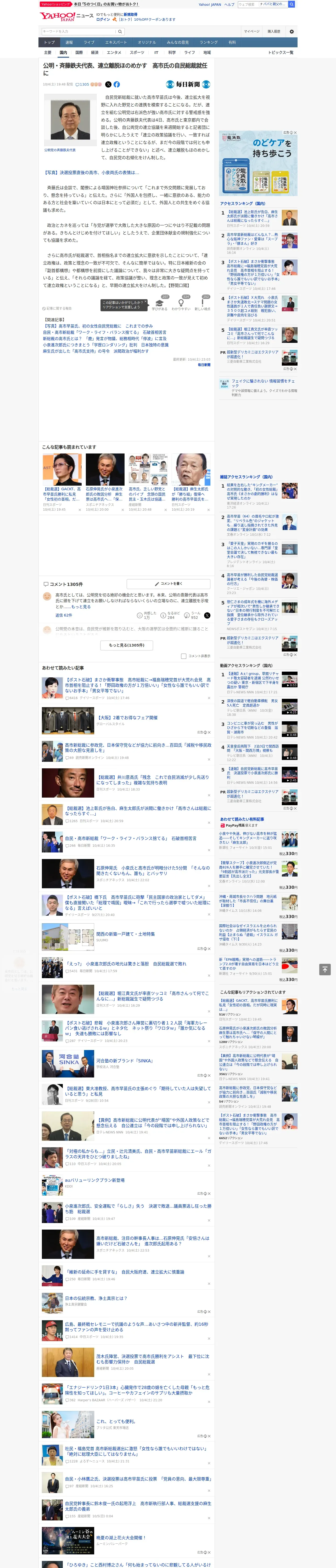Toggle コメント非表示 checkbox
This screenshot has height=1568, width=336.
click(183, 656)
